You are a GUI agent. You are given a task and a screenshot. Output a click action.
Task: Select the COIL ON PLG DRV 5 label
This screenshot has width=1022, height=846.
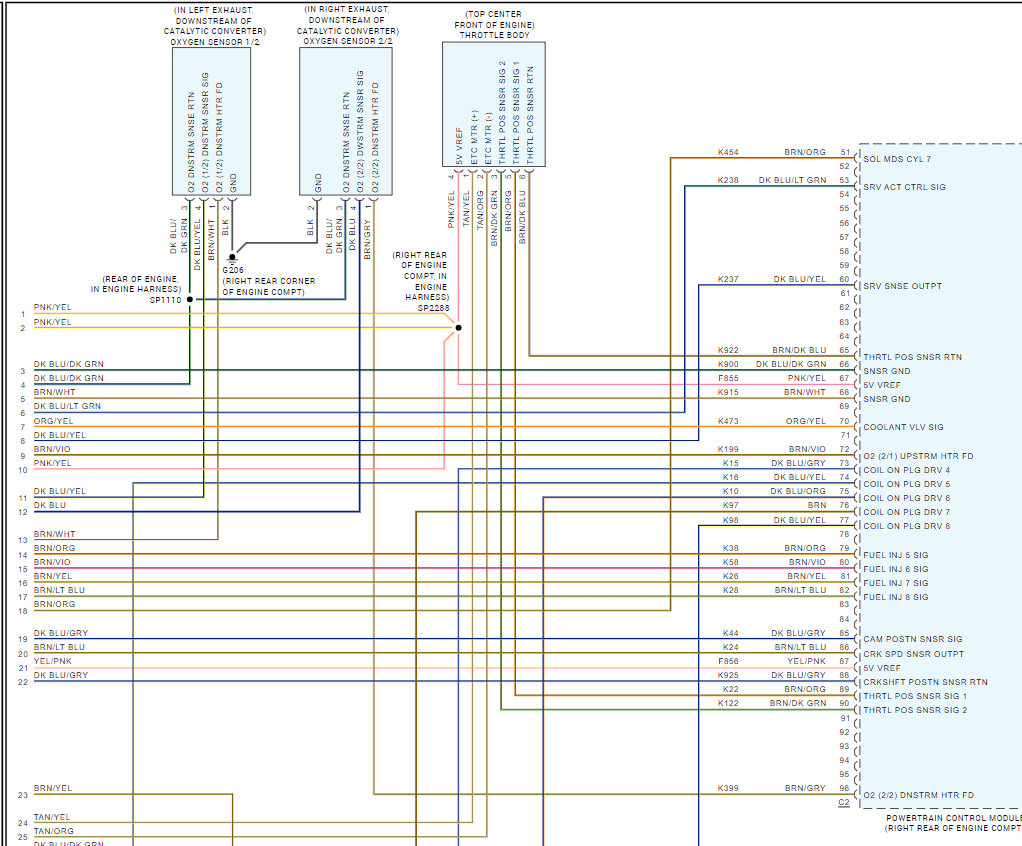tap(907, 484)
